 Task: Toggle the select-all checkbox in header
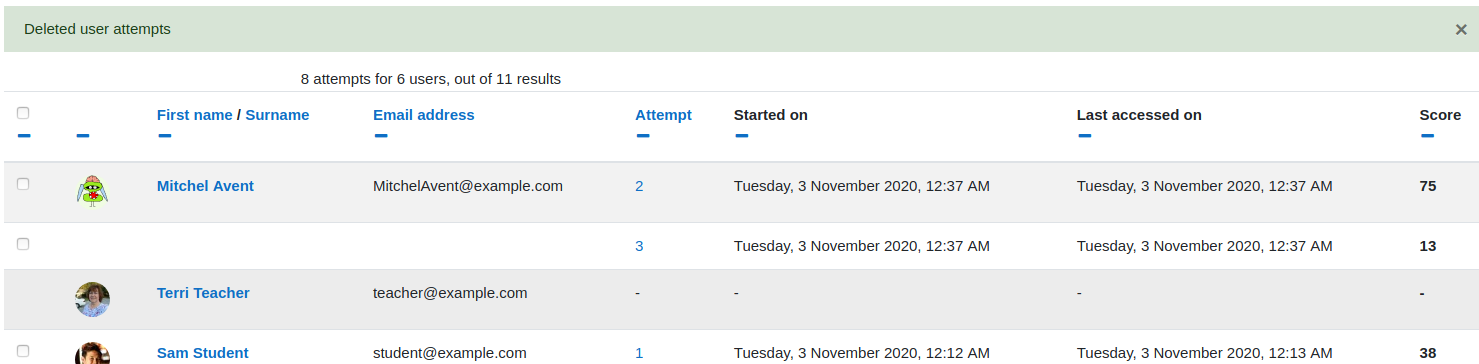[23, 113]
